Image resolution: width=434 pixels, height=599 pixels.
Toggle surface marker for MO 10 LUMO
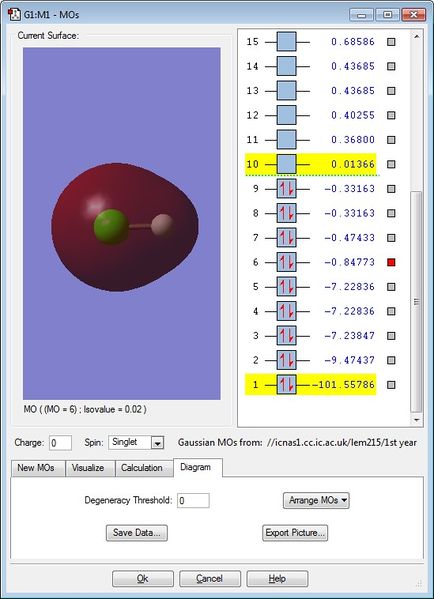point(391,164)
